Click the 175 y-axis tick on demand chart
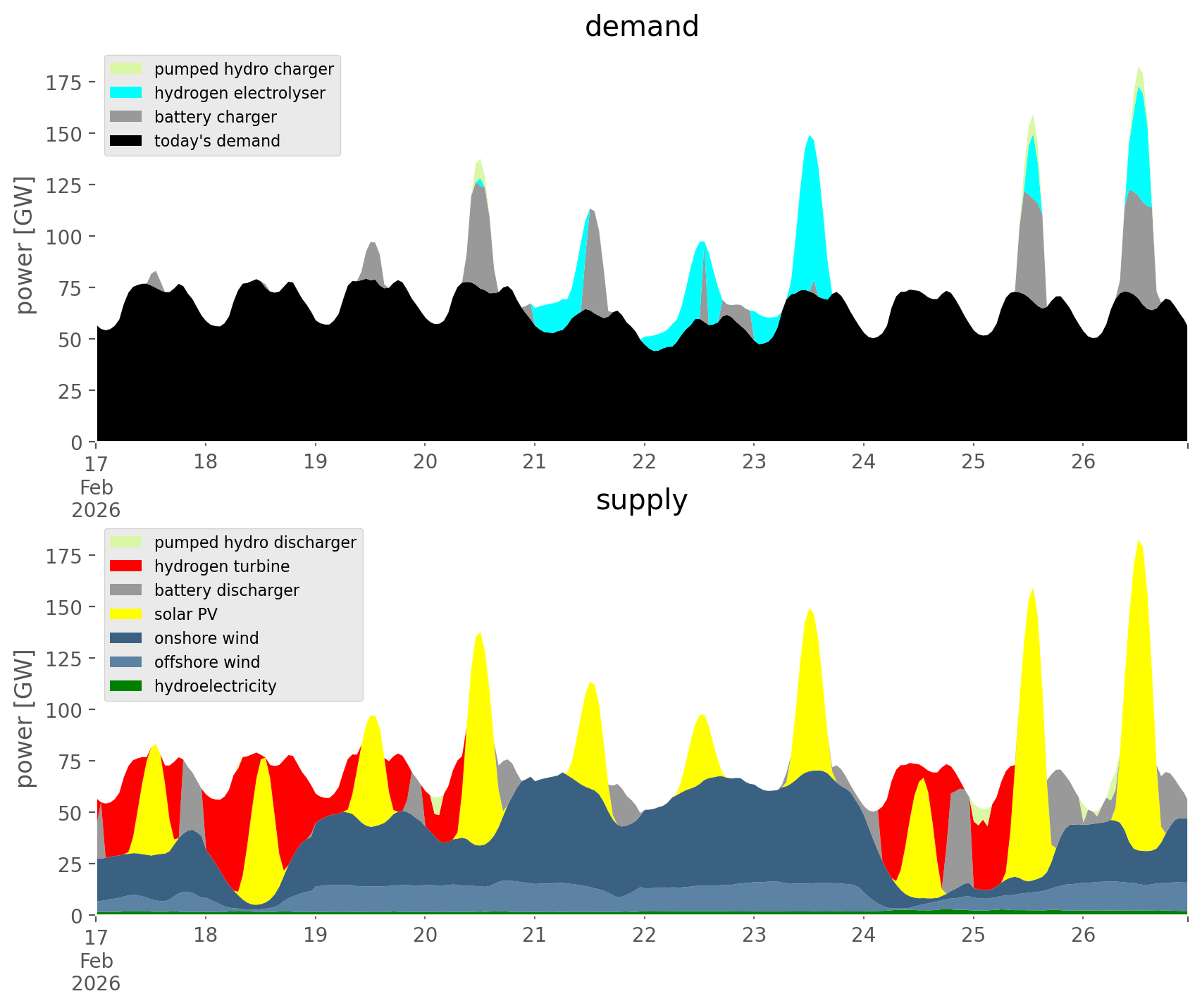This screenshot has width=1202, height=1008. coord(64,83)
